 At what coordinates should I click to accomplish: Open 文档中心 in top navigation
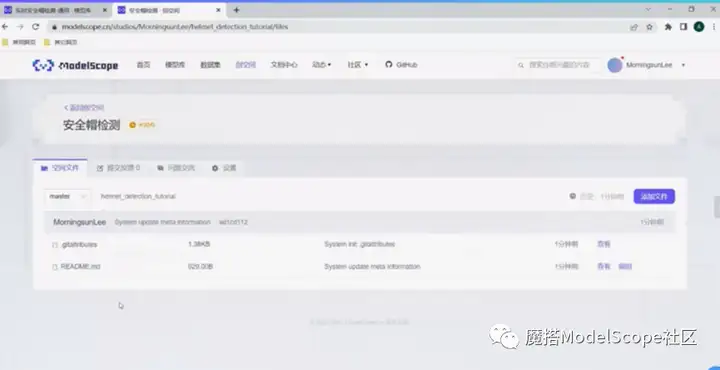pyautogui.click(x=284, y=65)
